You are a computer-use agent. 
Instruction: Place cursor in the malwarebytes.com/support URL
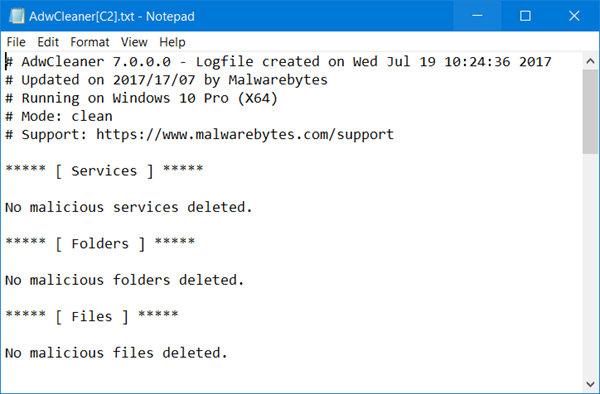[245, 135]
